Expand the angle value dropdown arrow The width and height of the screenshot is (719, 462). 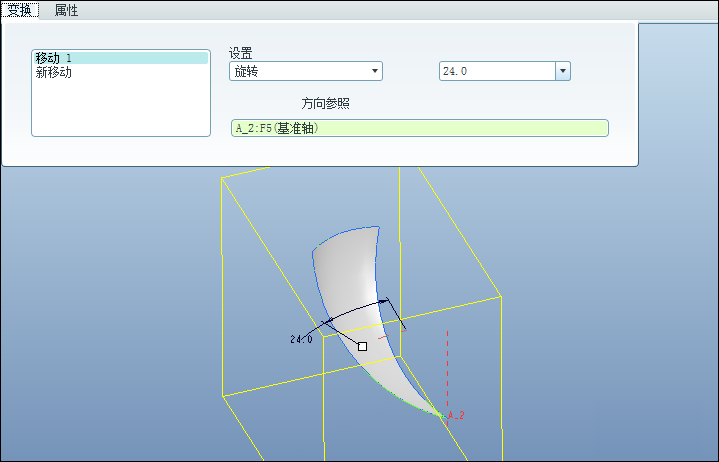tap(563, 71)
